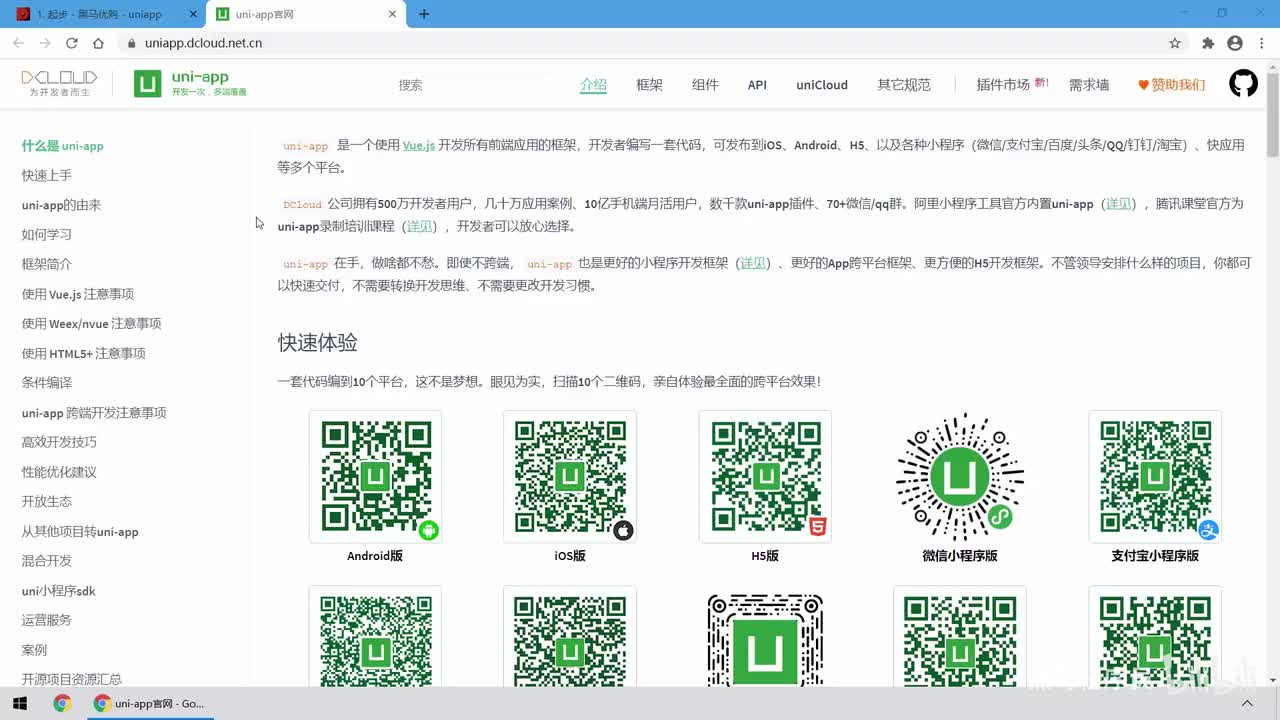1280x720 pixels.
Task: Open the 组件 nav item
Action: click(x=705, y=85)
